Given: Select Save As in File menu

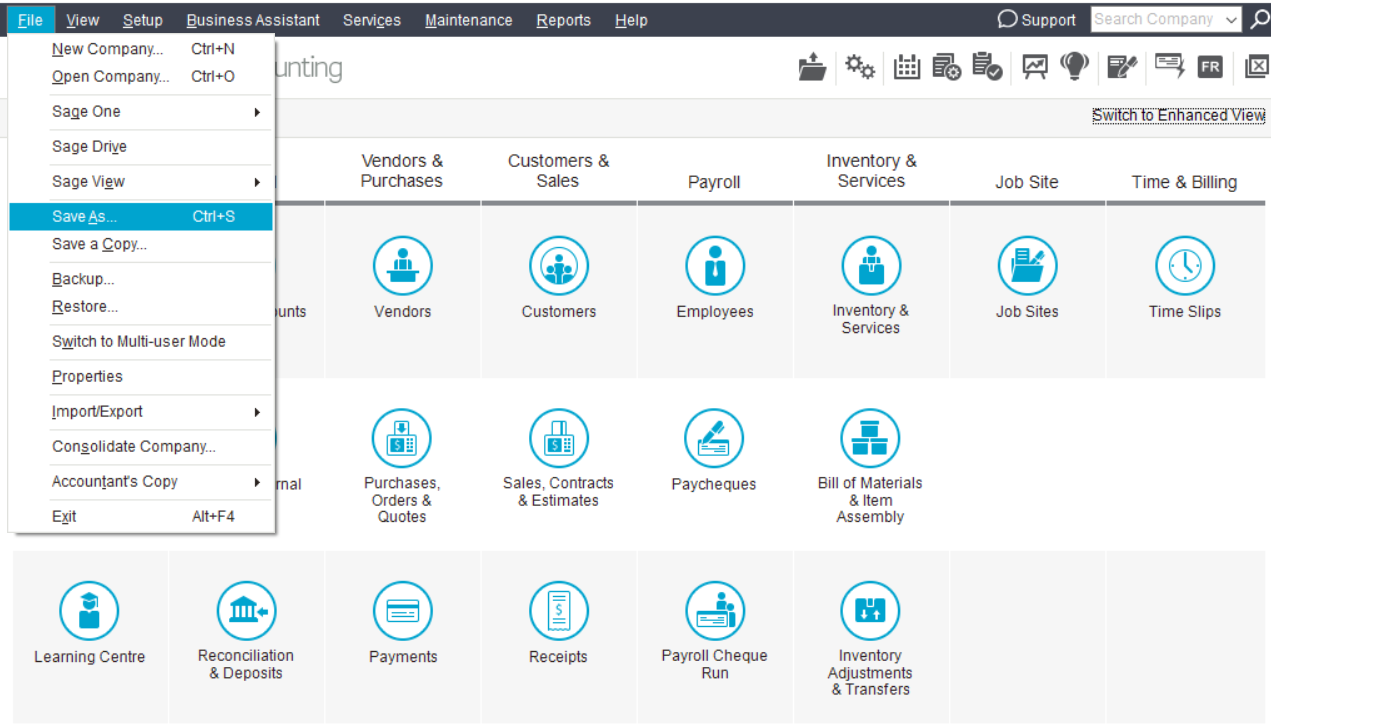Looking at the screenshot, I should [141, 217].
